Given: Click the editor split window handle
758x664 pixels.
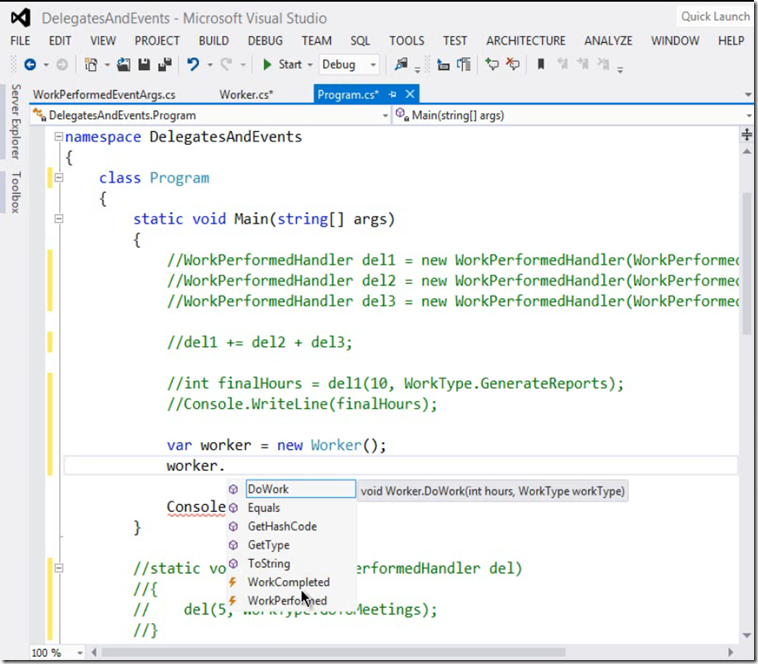Looking at the screenshot, I should (x=746, y=135).
